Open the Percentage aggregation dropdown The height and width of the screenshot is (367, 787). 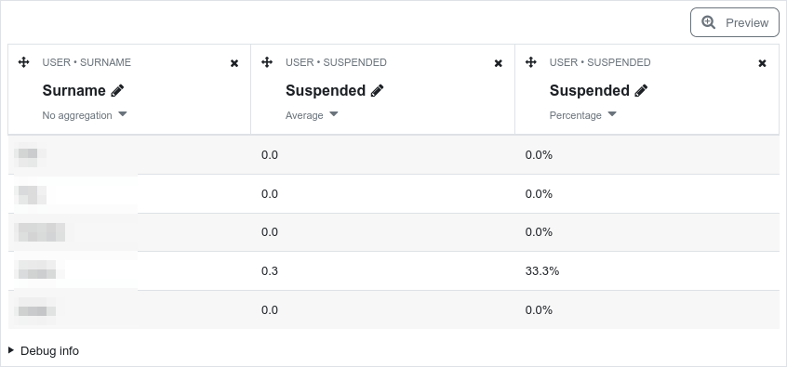pos(583,115)
